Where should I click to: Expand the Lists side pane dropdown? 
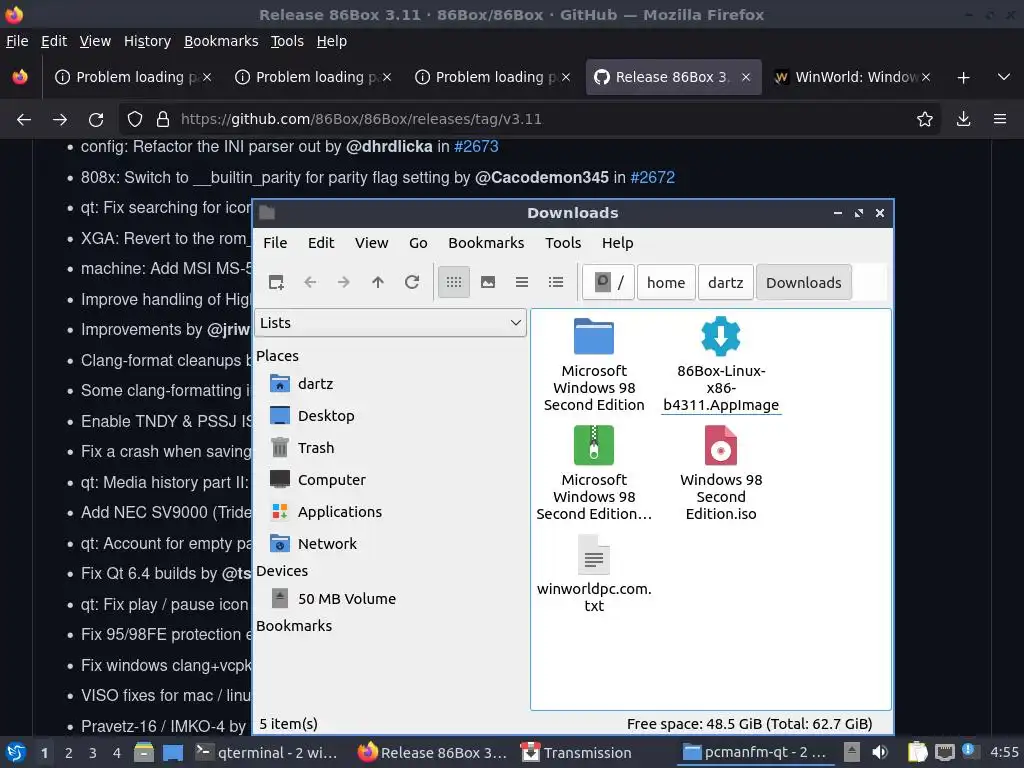point(391,323)
